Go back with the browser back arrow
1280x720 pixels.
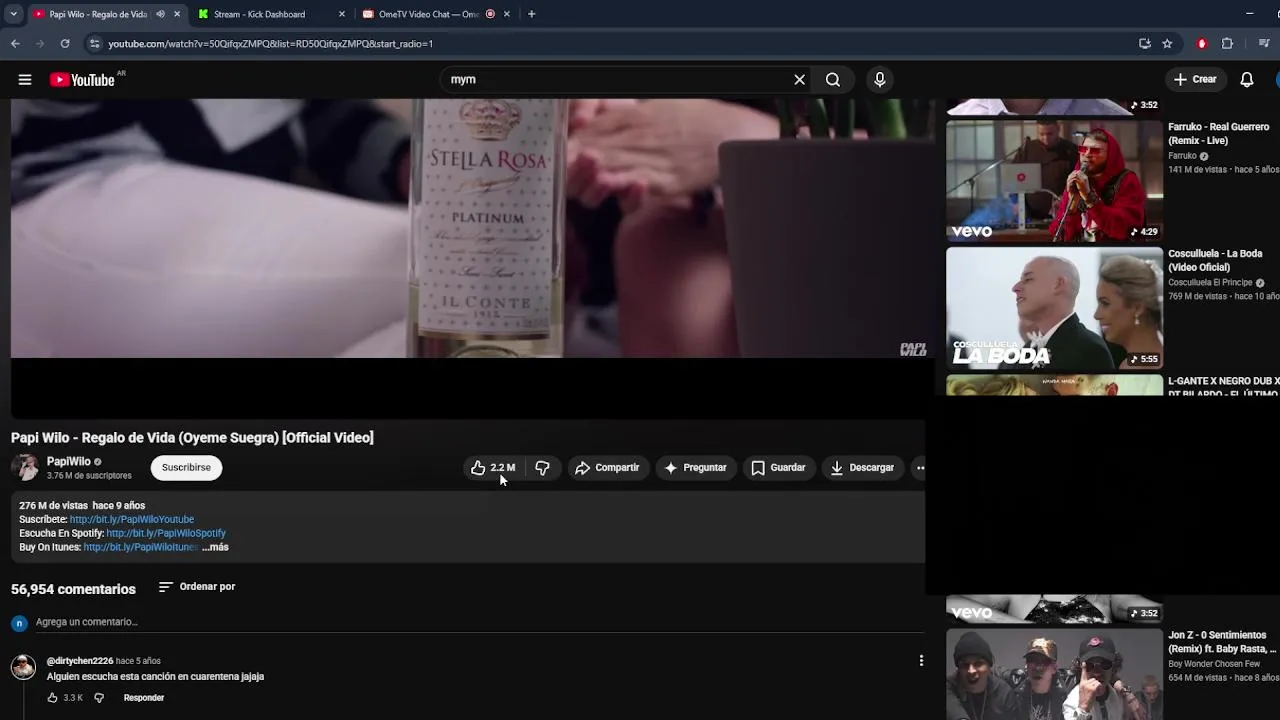click(x=15, y=44)
